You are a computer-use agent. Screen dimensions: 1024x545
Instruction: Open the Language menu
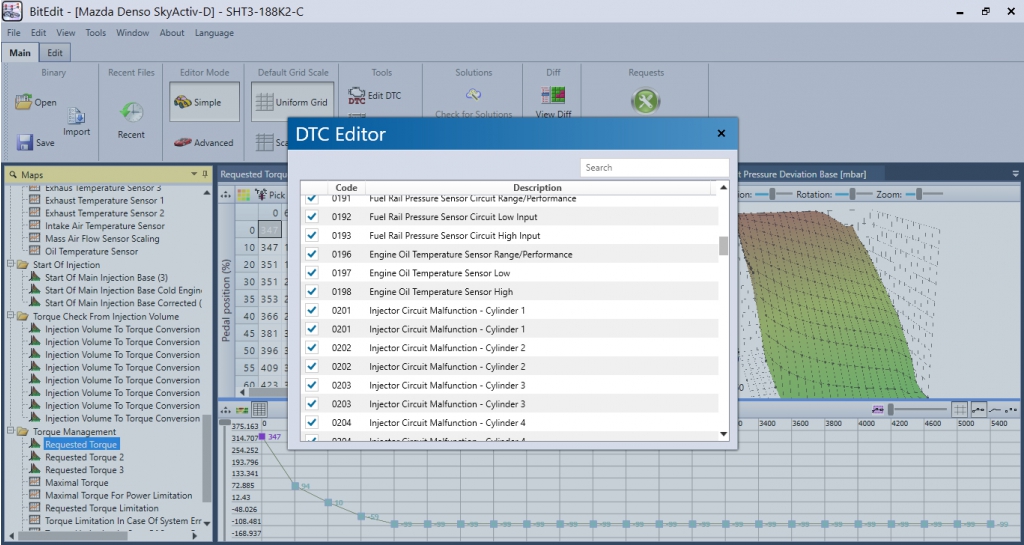point(214,33)
